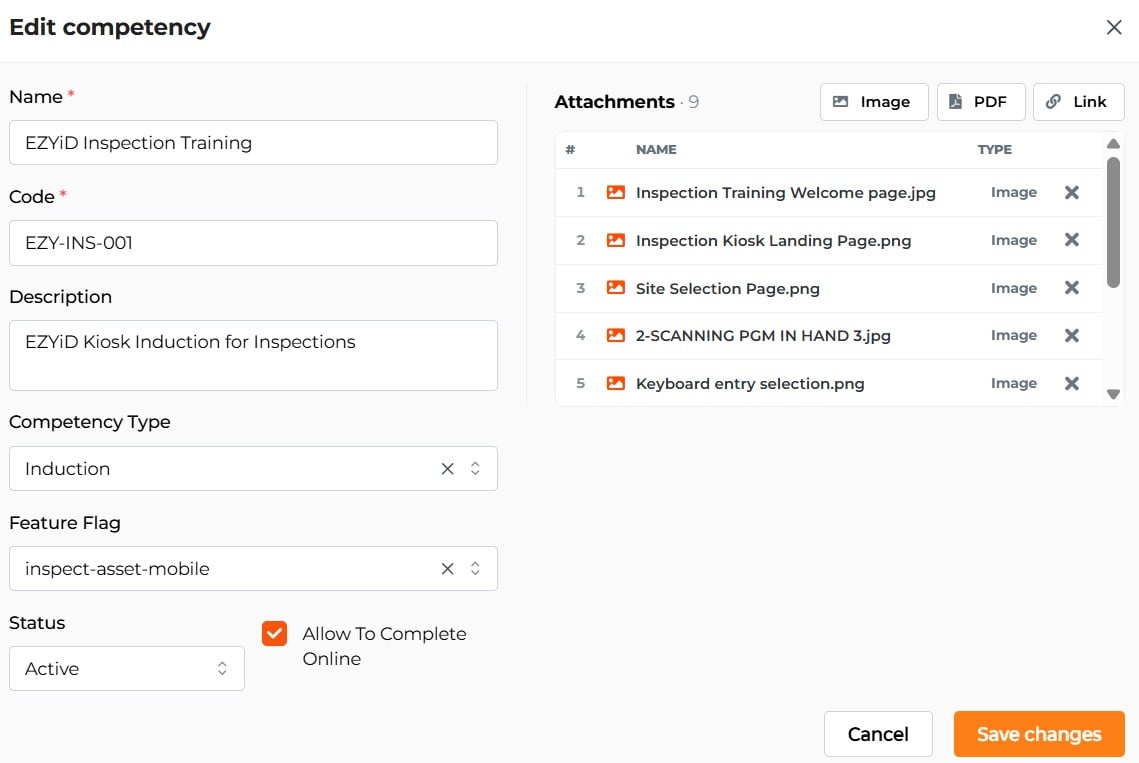Click attachments list scroll down arrow
The width and height of the screenshot is (1139, 763).
point(1113,395)
